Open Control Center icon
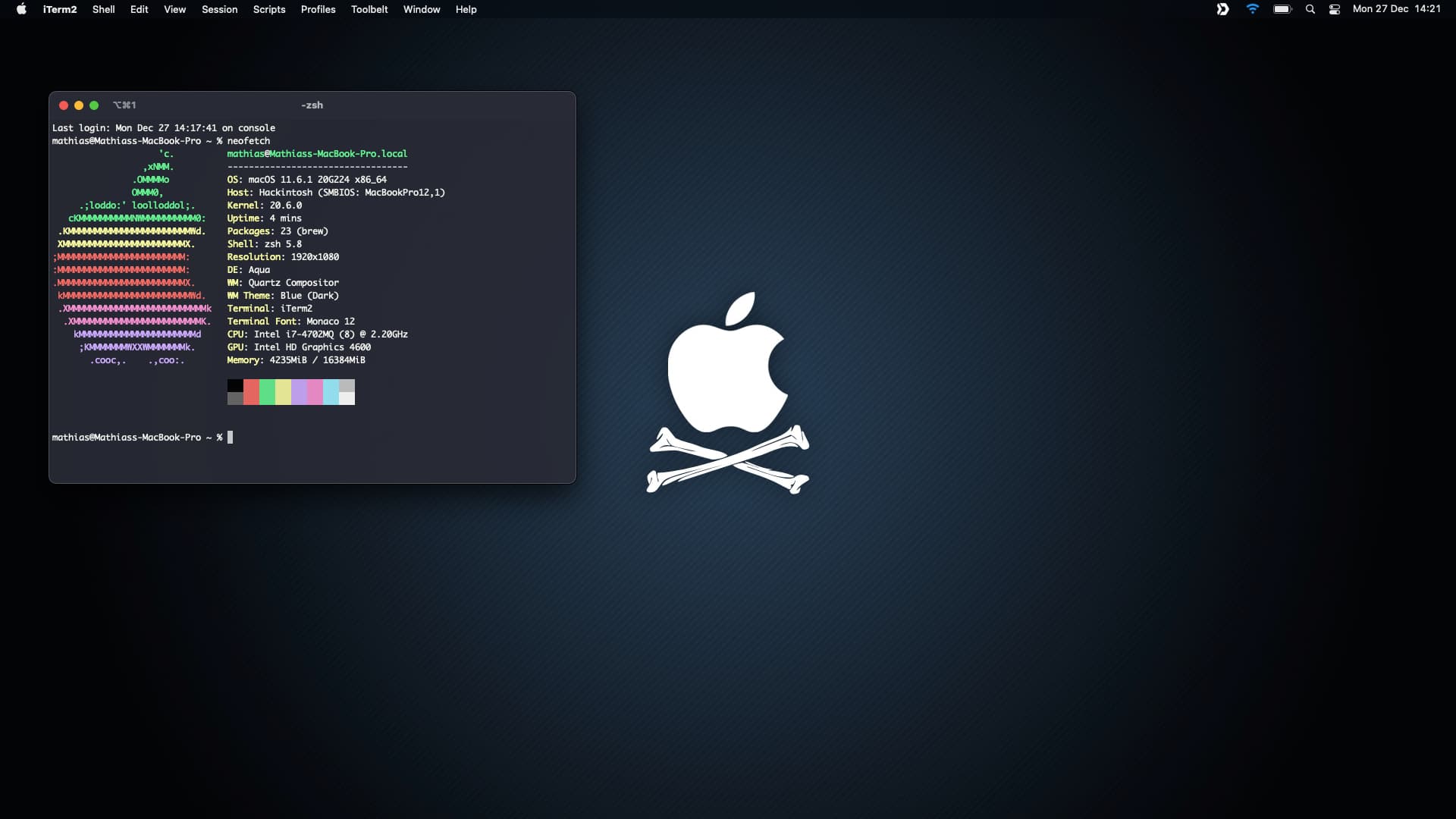This screenshot has height=819, width=1456. tap(1335, 9)
